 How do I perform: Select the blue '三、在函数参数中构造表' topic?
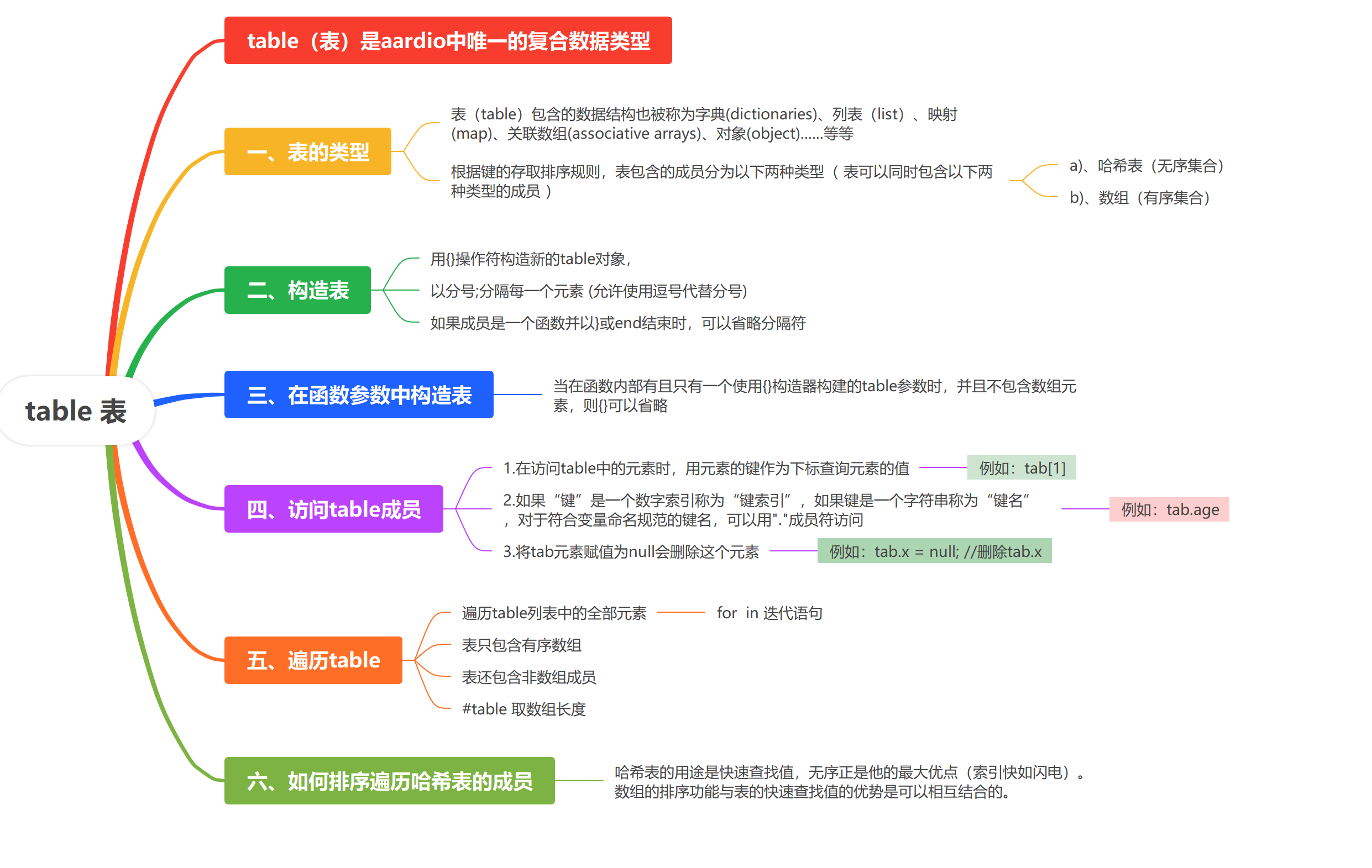pyautogui.click(x=359, y=394)
